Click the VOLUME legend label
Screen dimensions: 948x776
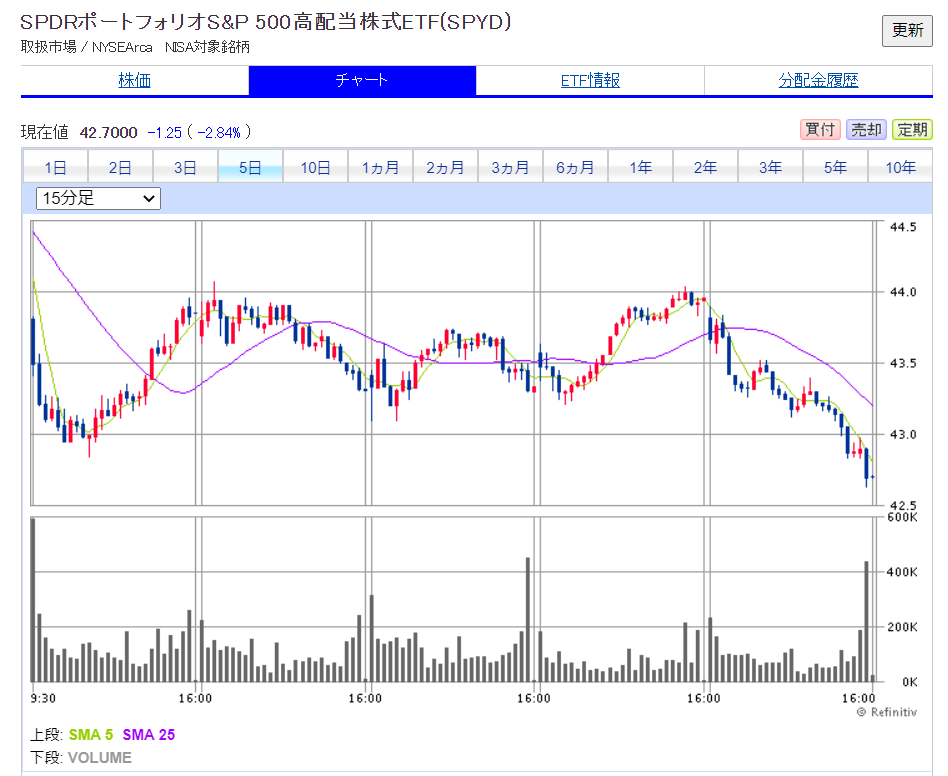[x=100, y=758]
